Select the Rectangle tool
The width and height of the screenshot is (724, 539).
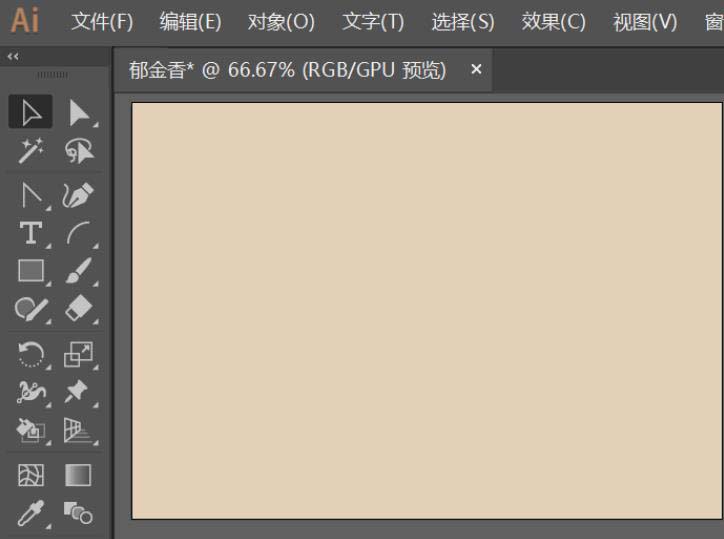coord(31,271)
